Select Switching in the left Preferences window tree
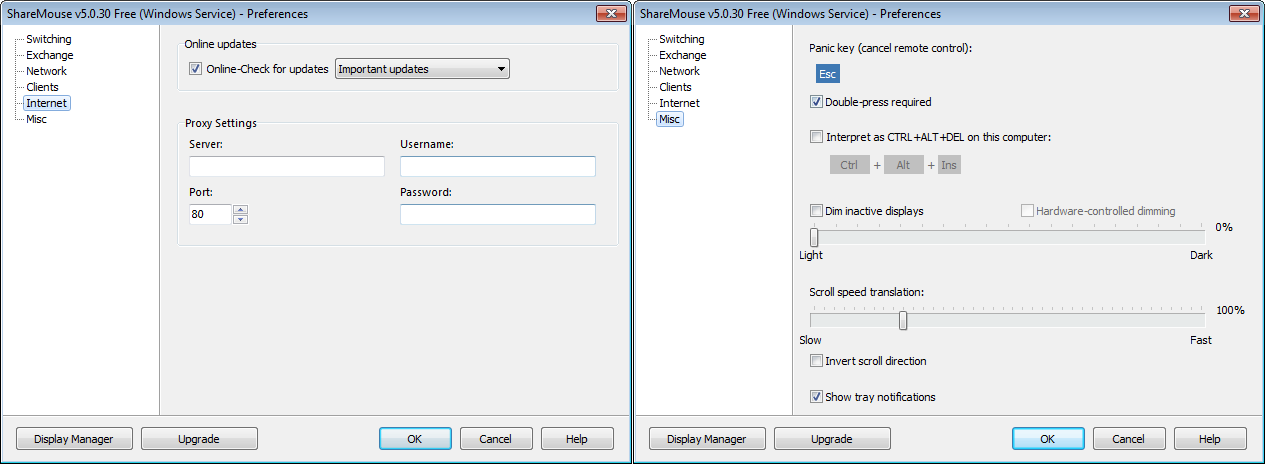Viewport: 1267px width, 464px height. click(x=48, y=39)
